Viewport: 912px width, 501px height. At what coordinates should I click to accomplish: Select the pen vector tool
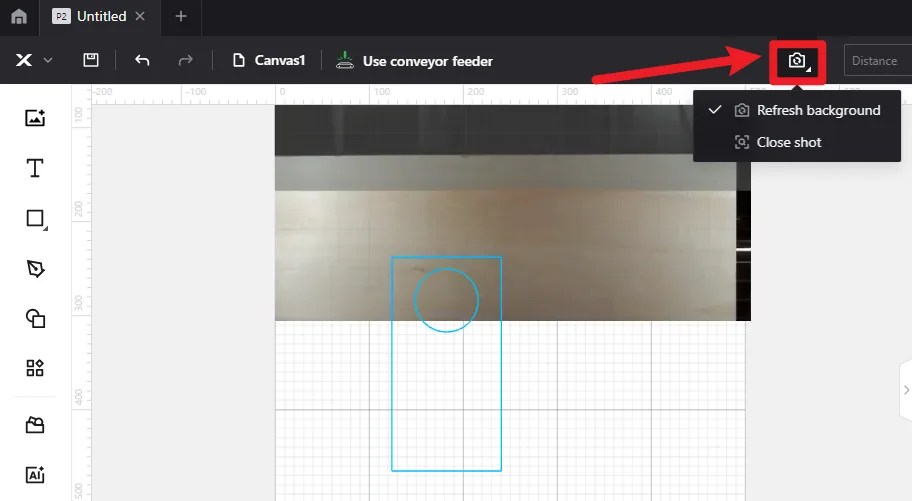(x=35, y=268)
